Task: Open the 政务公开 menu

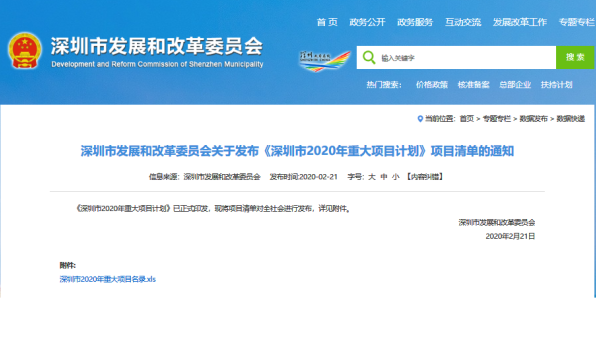Action: (x=367, y=22)
